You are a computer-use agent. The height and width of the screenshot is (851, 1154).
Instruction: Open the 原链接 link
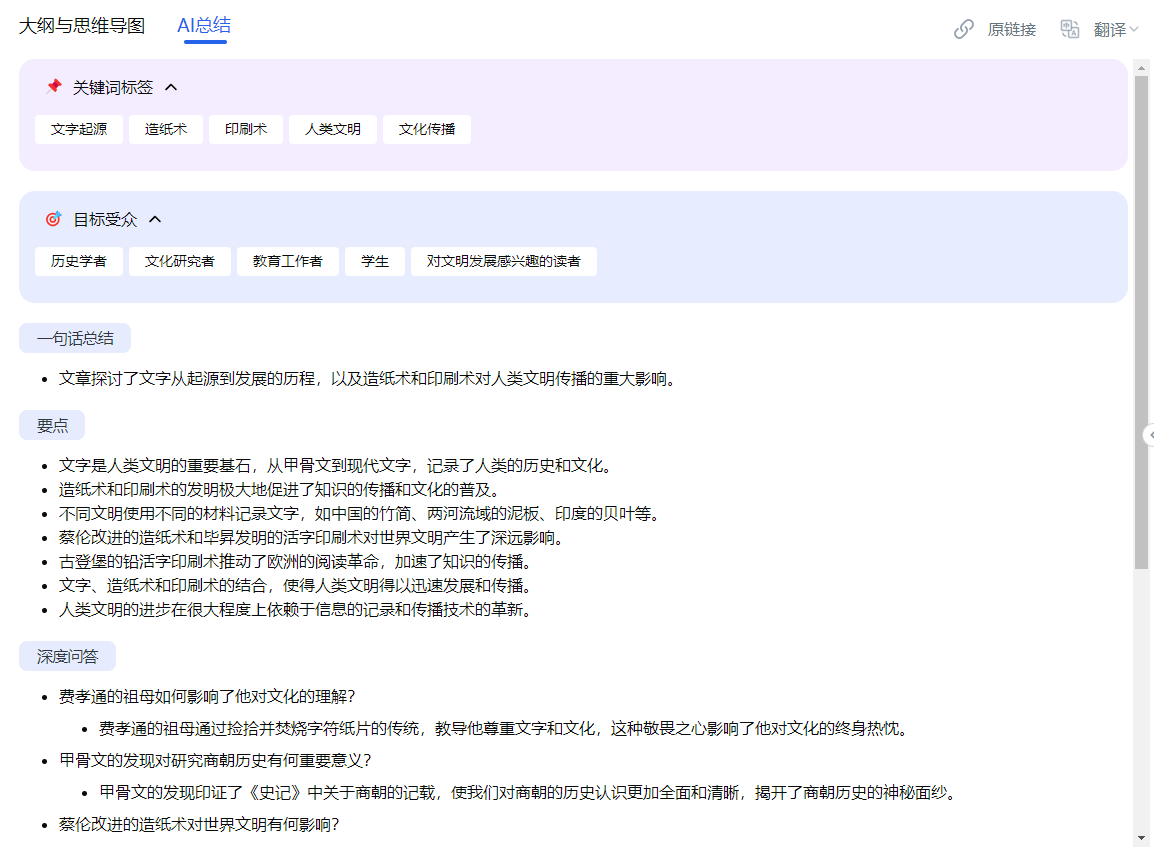click(x=1011, y=29)
